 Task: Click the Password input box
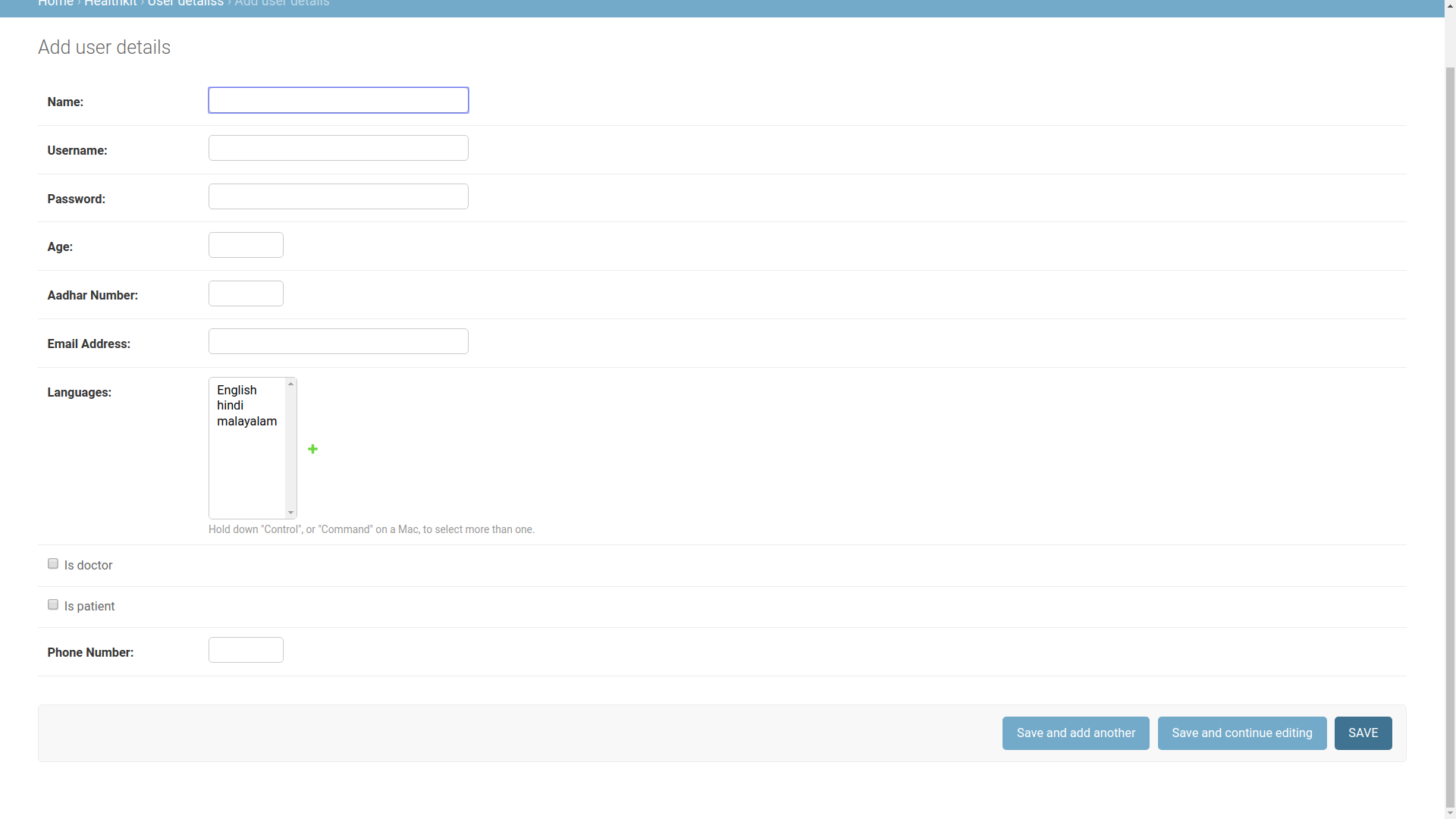338,196
